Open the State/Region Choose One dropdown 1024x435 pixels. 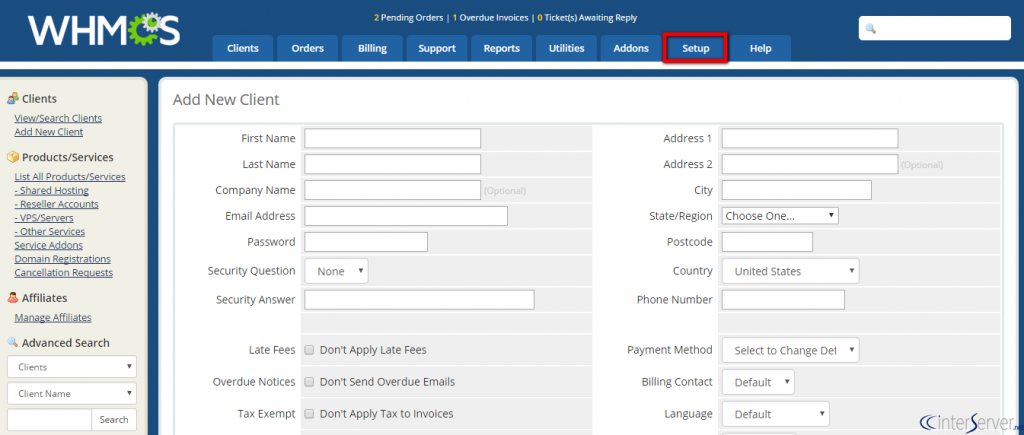pos(780,216)
